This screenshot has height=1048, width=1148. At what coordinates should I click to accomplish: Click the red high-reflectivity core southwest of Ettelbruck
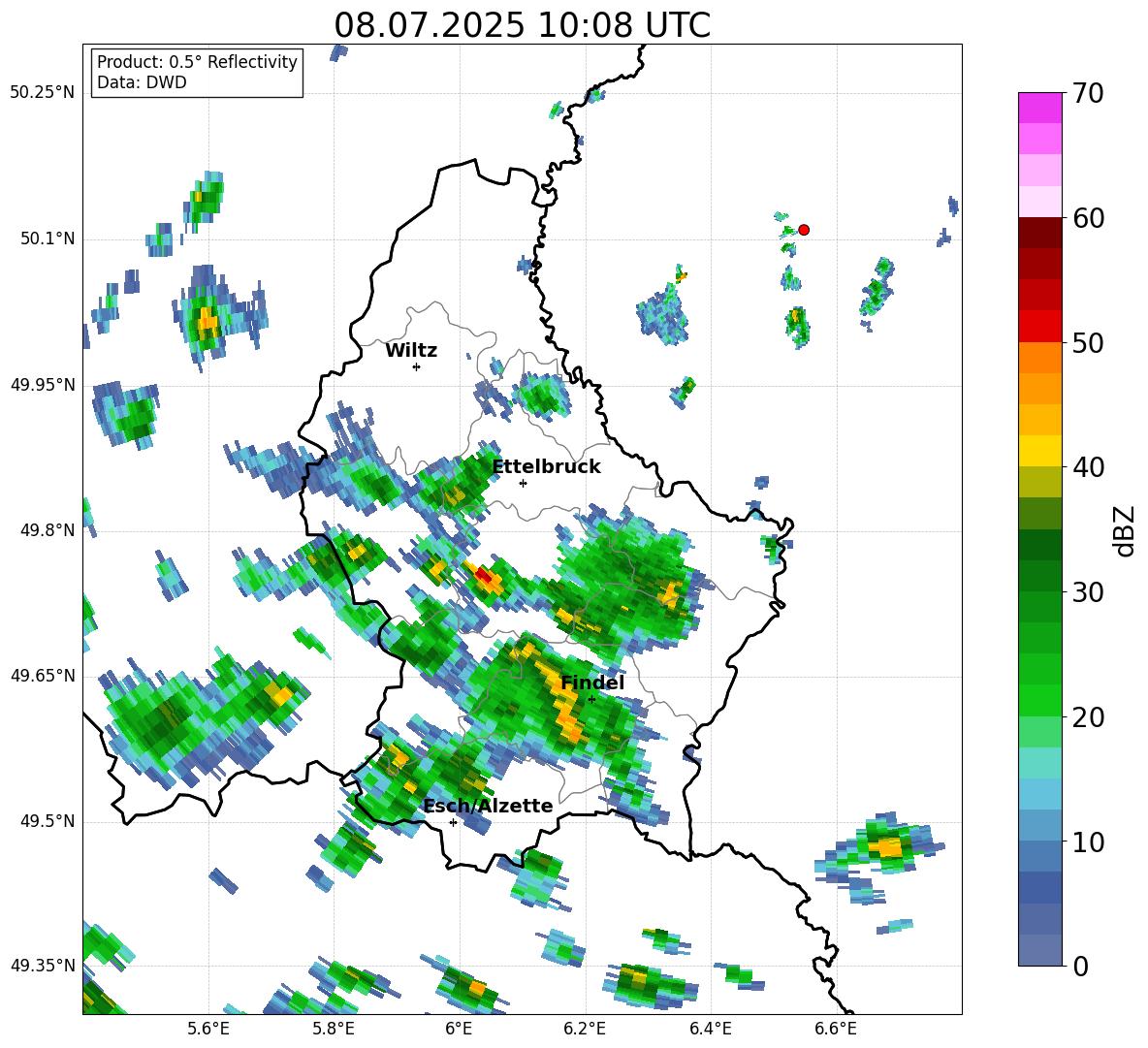[x=484, y=576]
